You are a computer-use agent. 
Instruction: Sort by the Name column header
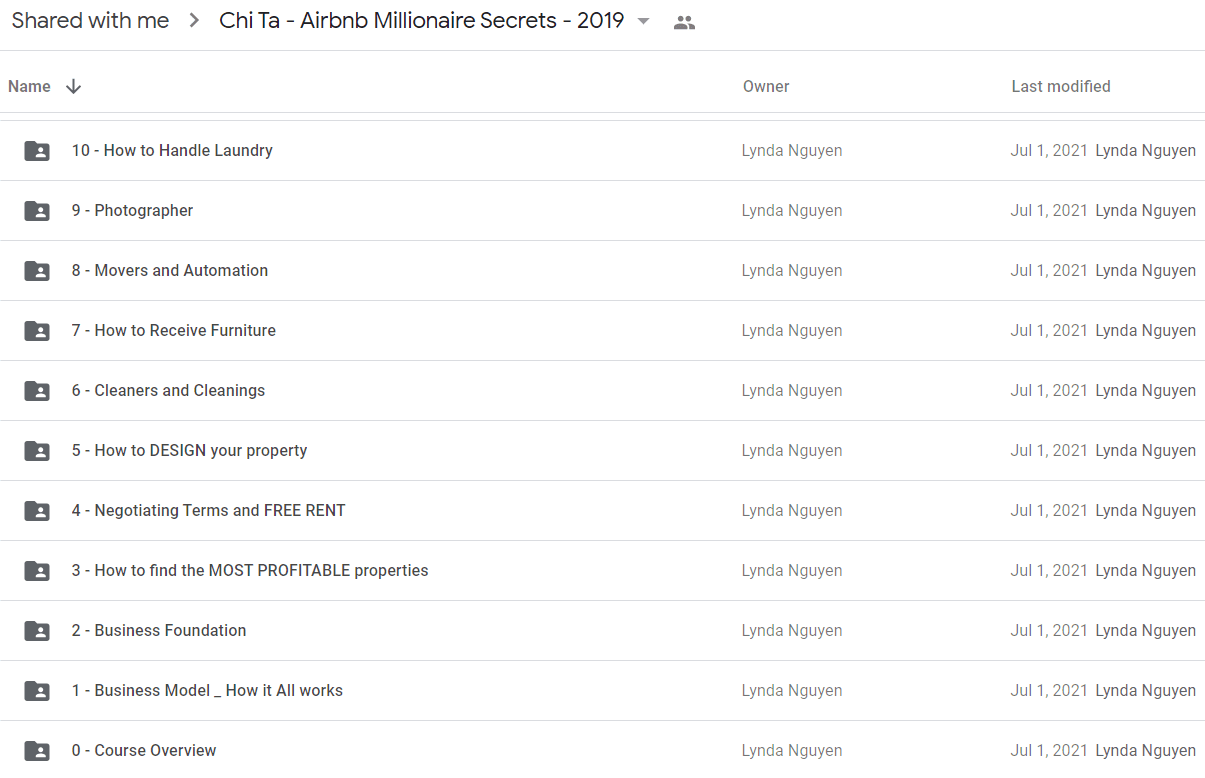[29, 87]
